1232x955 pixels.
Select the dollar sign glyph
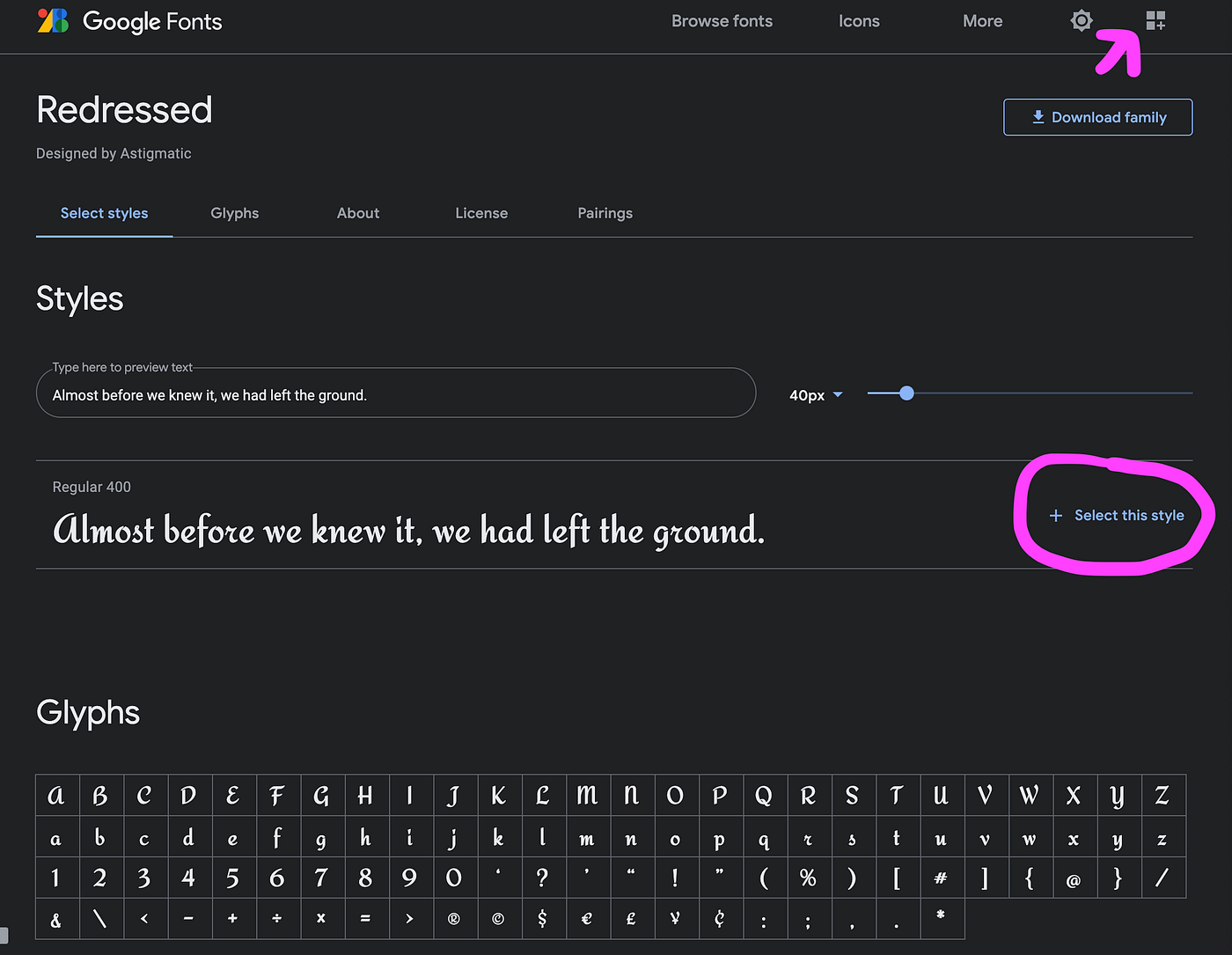point(543,919)
